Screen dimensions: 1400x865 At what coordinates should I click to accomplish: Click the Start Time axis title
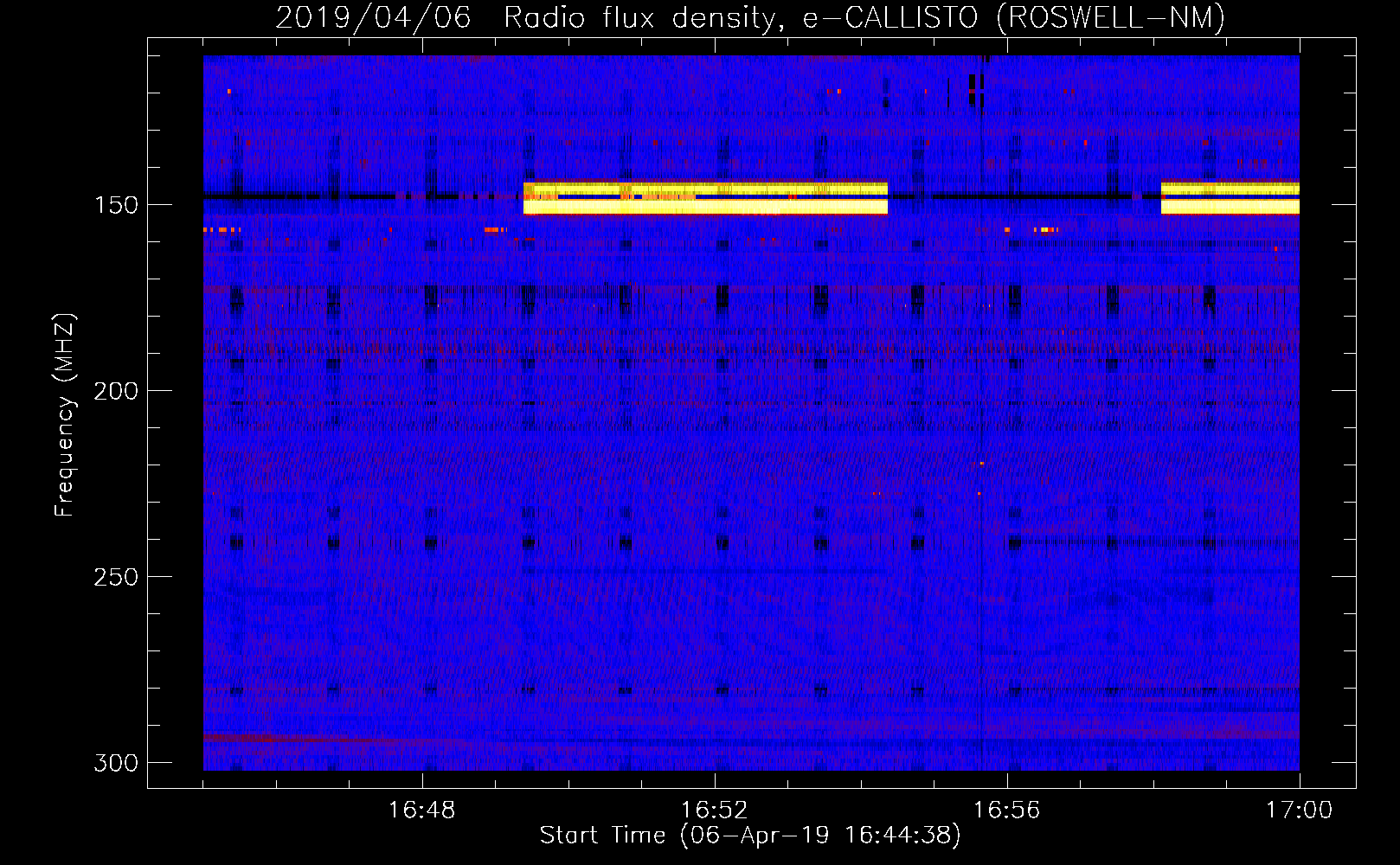click(750, 836)
